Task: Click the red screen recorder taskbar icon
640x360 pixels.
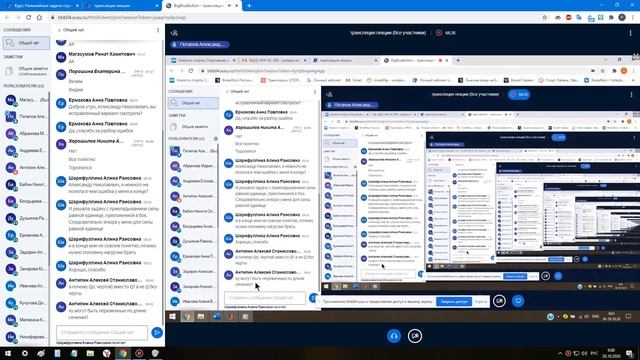Action: click(x=139, y=353)
